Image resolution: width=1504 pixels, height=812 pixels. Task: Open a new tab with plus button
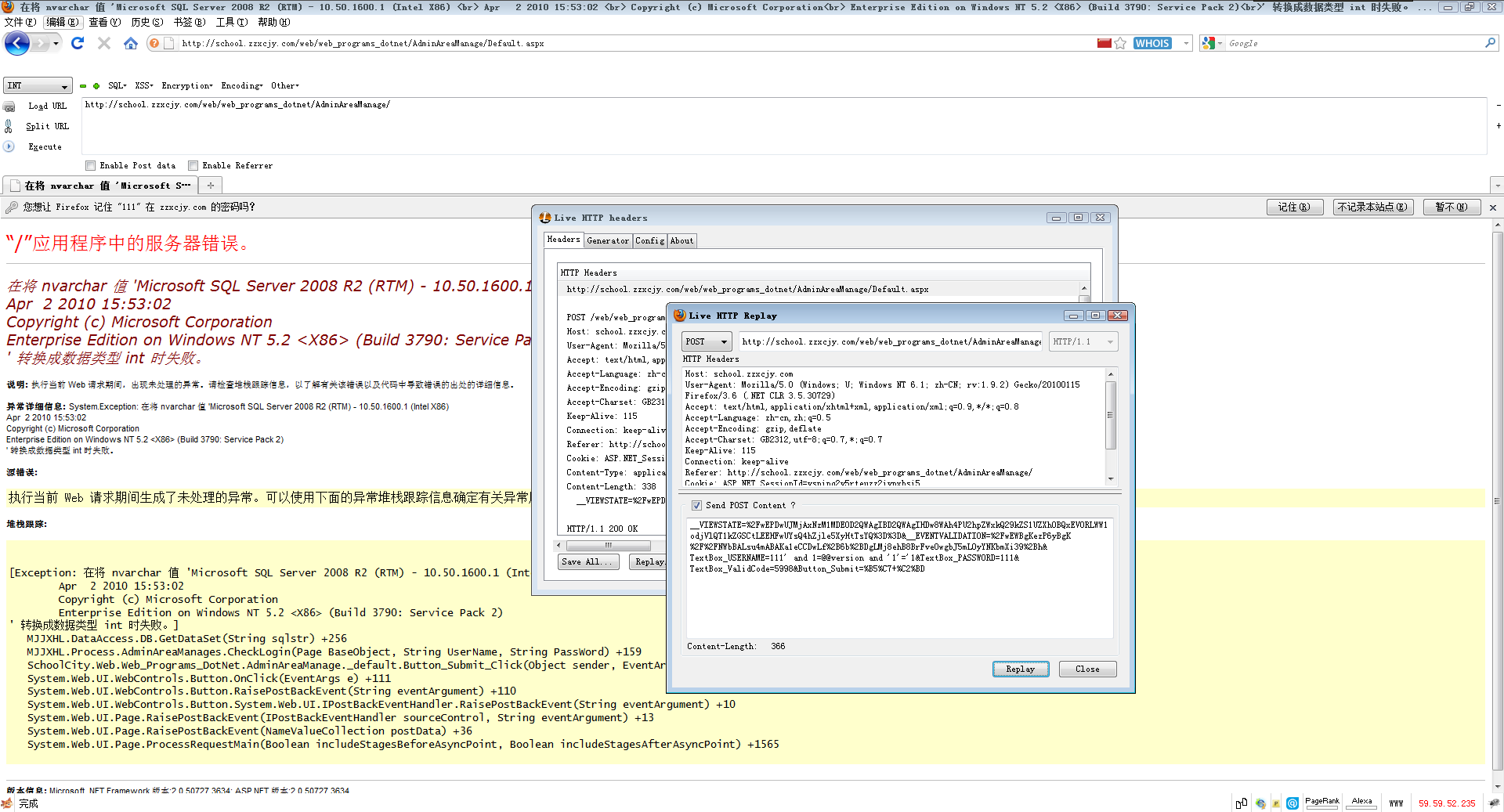[x=211, y=186]
